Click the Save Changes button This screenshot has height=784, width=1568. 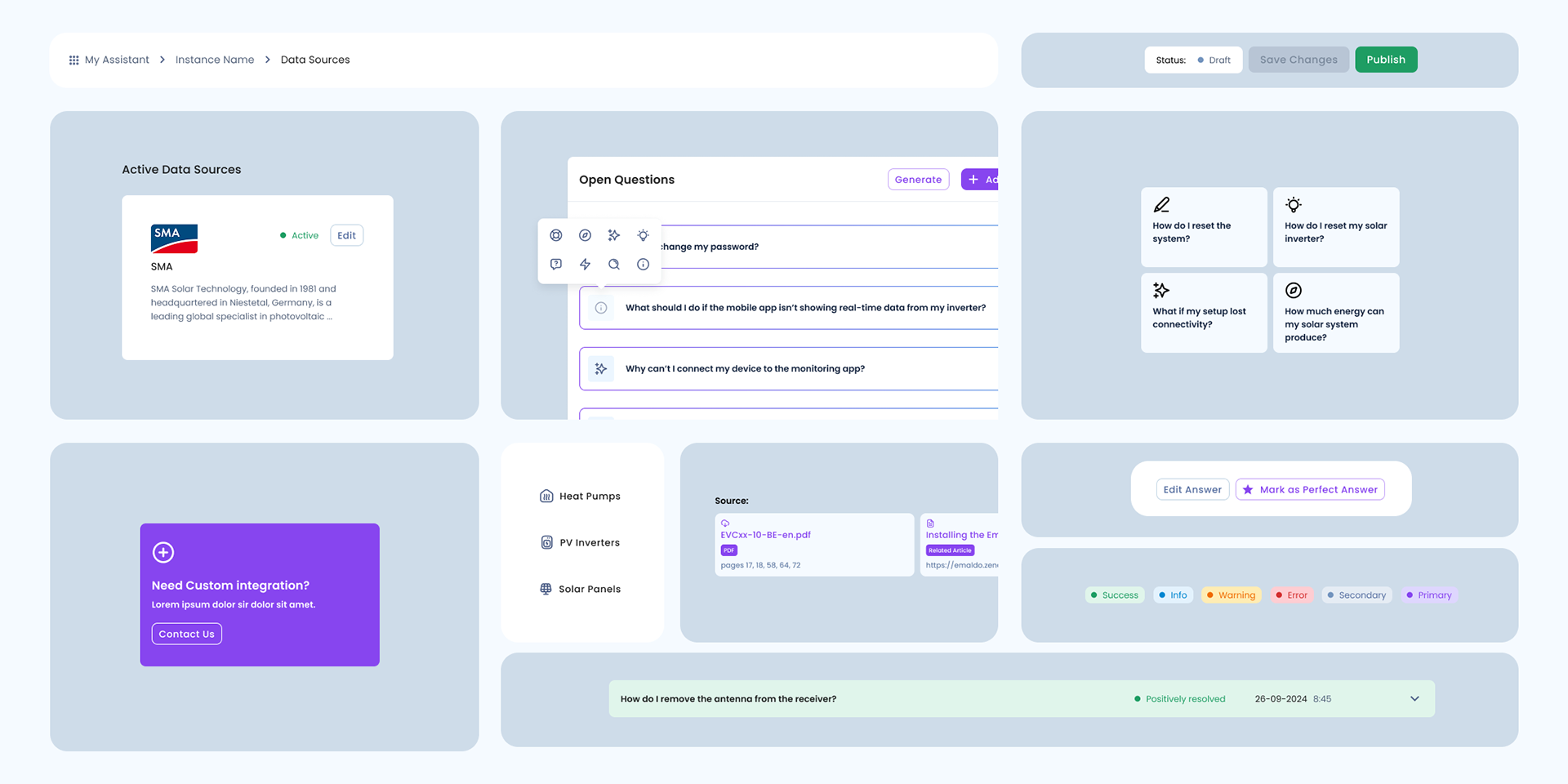coord(1298,60)
